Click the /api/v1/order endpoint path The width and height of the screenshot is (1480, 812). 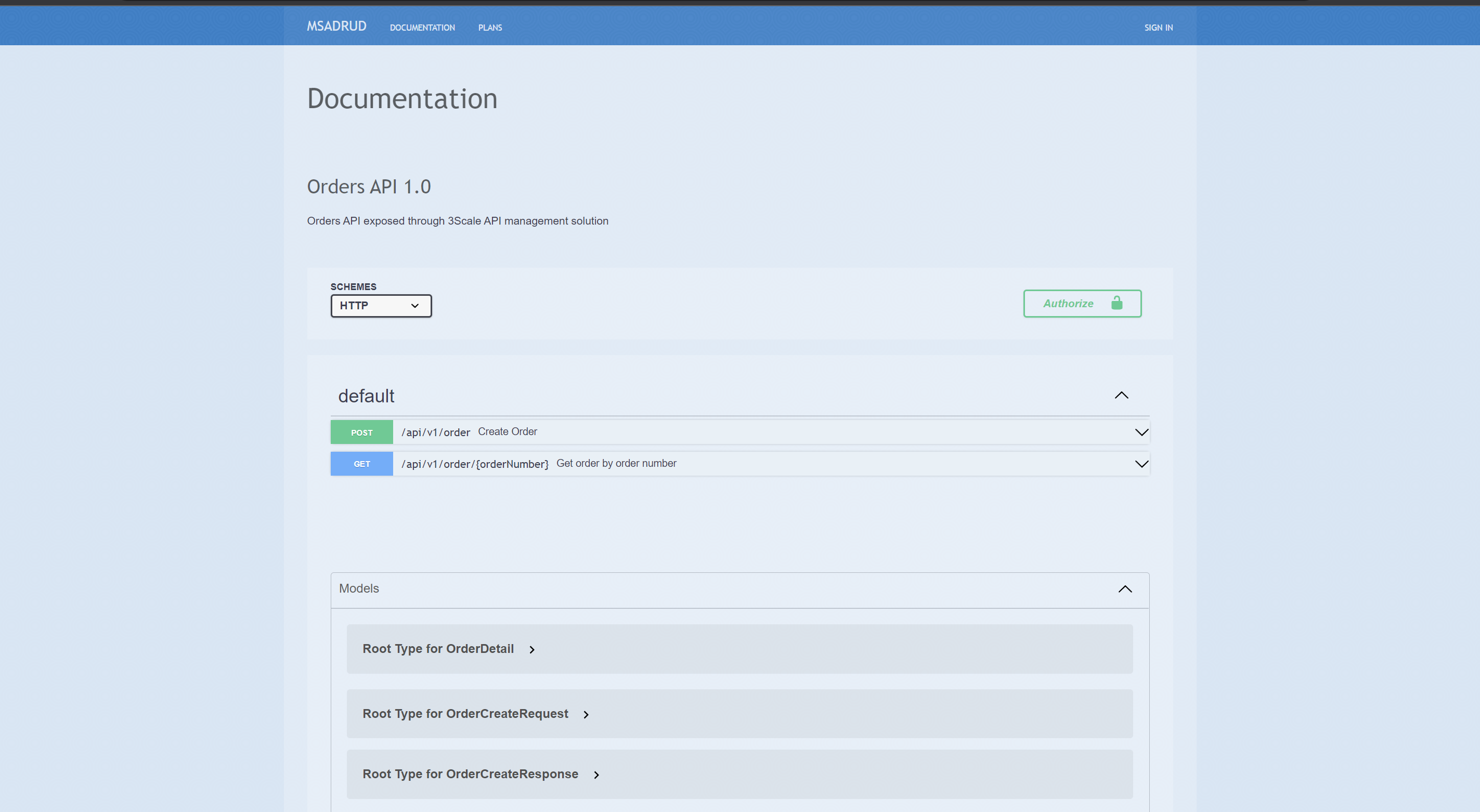[x=435, y=433]
